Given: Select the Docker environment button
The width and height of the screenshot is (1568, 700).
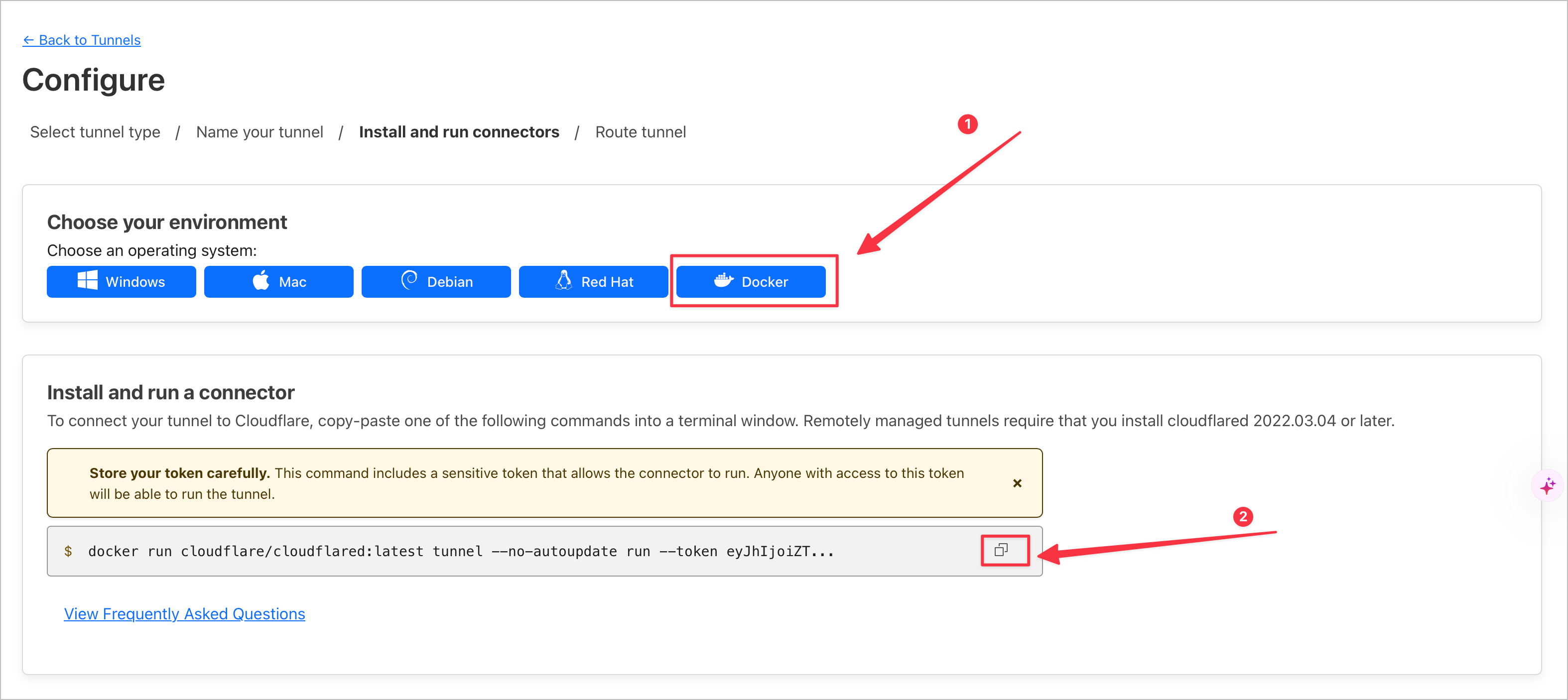Looking at the screenshot, I should click(751, 282).
